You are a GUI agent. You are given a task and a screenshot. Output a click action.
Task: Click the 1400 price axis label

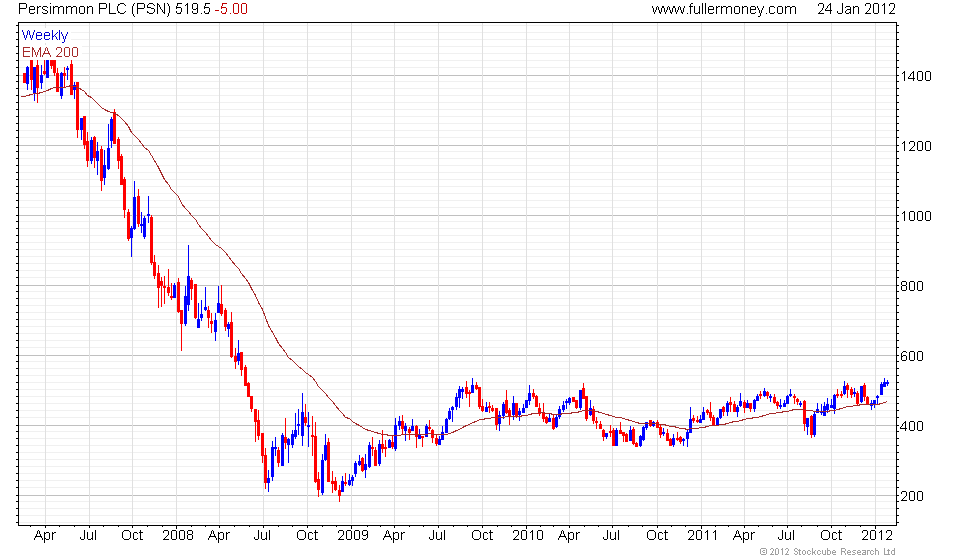pyautogui.click(x=916, y=76)
